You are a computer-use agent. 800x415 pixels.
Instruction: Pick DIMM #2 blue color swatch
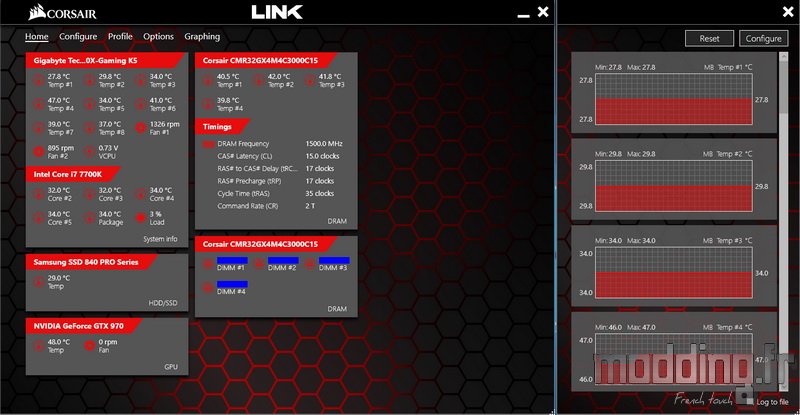283,260
